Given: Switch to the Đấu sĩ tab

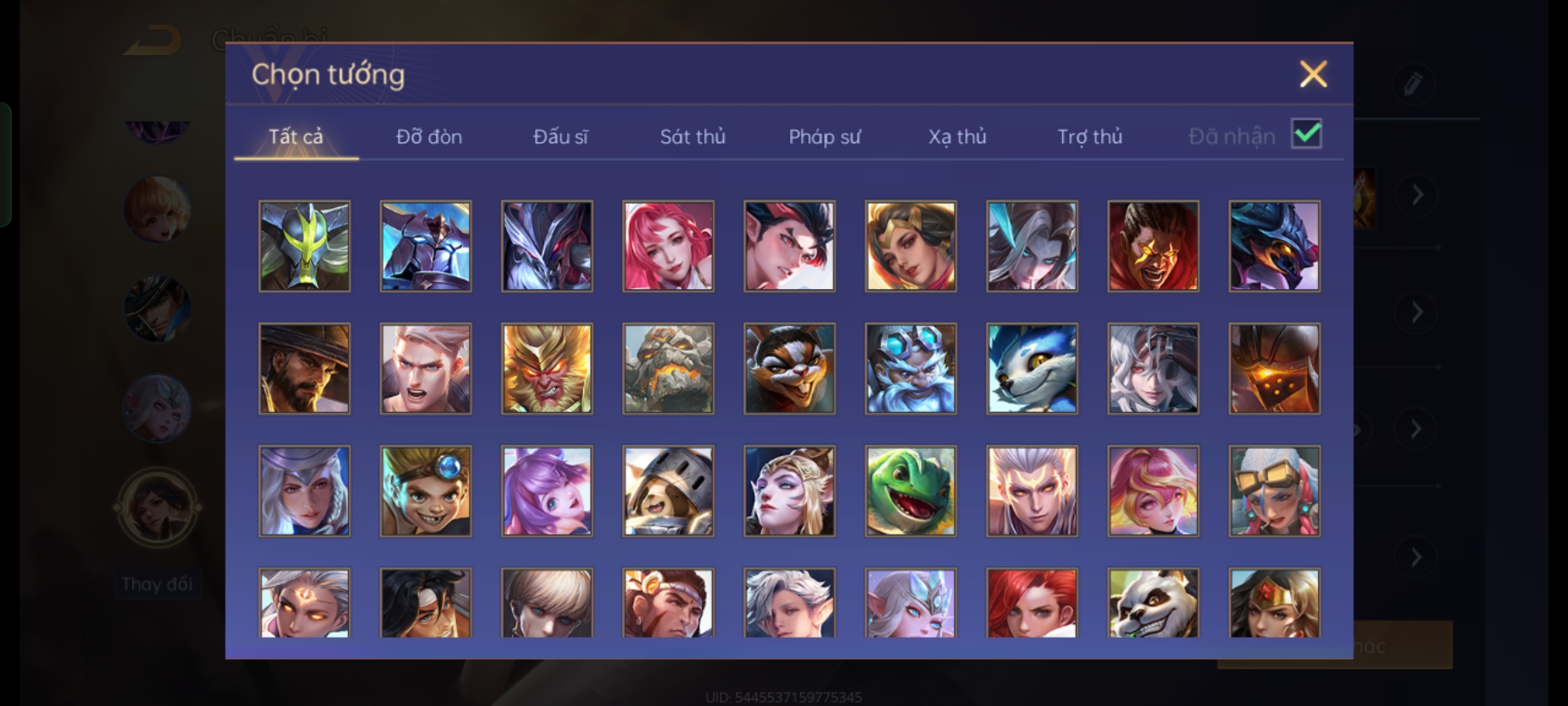Looking at the screenshot, I should tap(561, 137).
